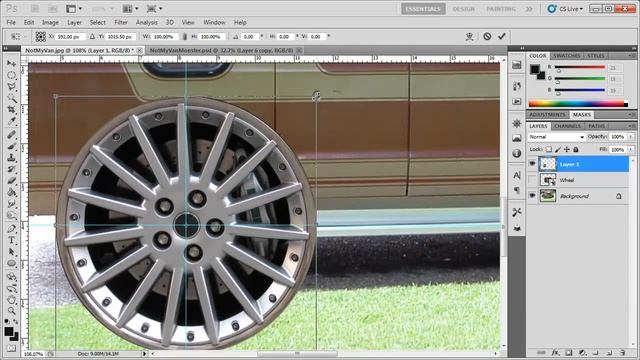Screen dimensions: 640x360
Task: Hide Layer 1 via its eye icon
Action: coord(532,164)
